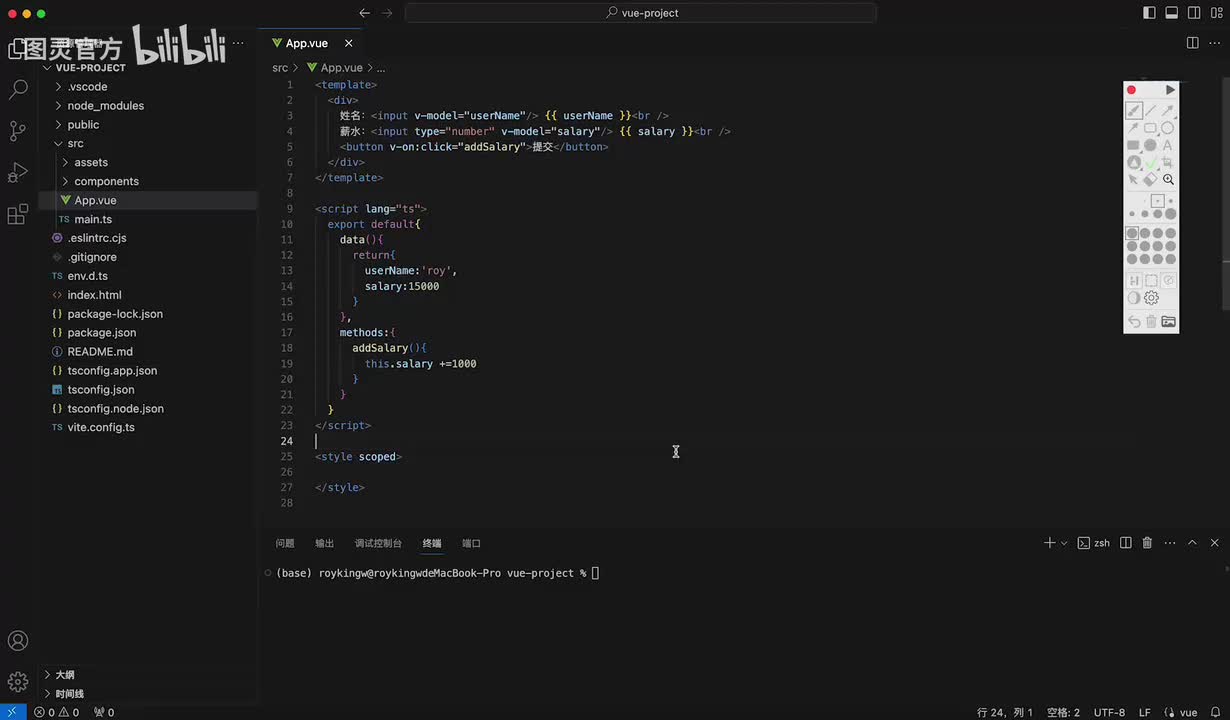Select the crop tool in annotation palette
1230x720 pixels.
(1167, 162)
